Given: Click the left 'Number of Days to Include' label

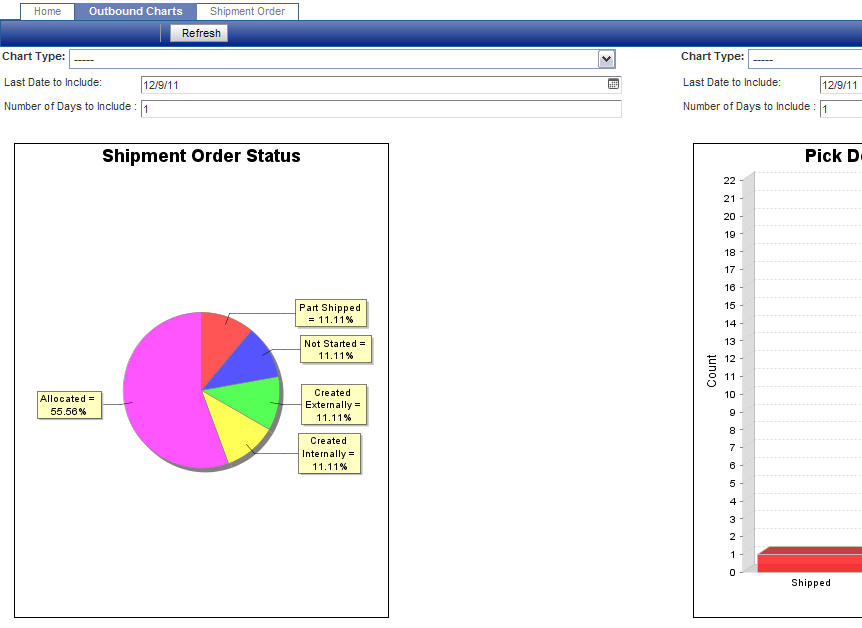Looking at the screenshot, I should point(68,106).
